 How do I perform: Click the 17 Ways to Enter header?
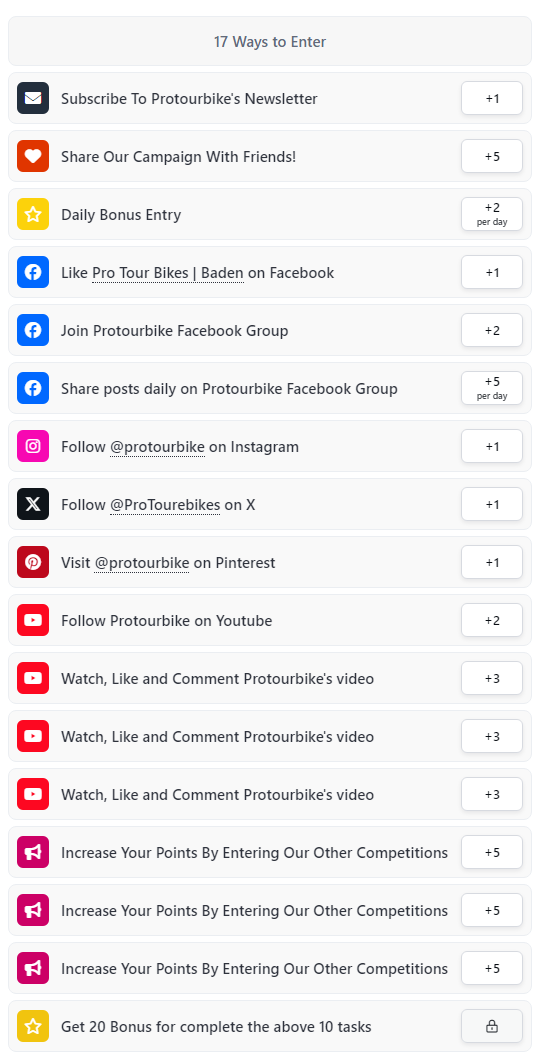(x=270, y=42)
